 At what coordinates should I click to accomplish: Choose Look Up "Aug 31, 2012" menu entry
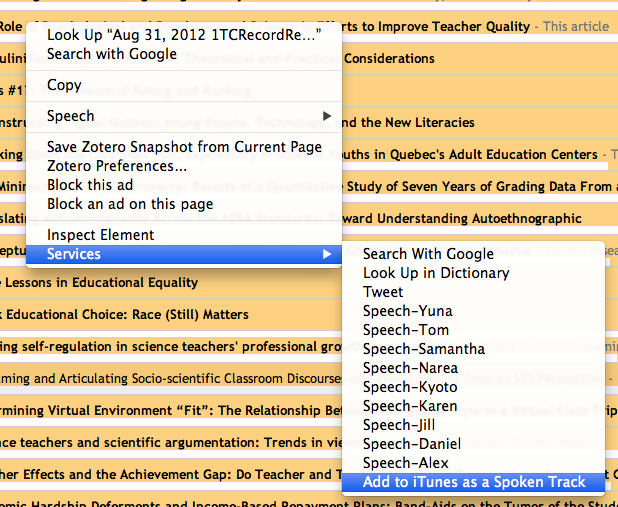[184, 35]
